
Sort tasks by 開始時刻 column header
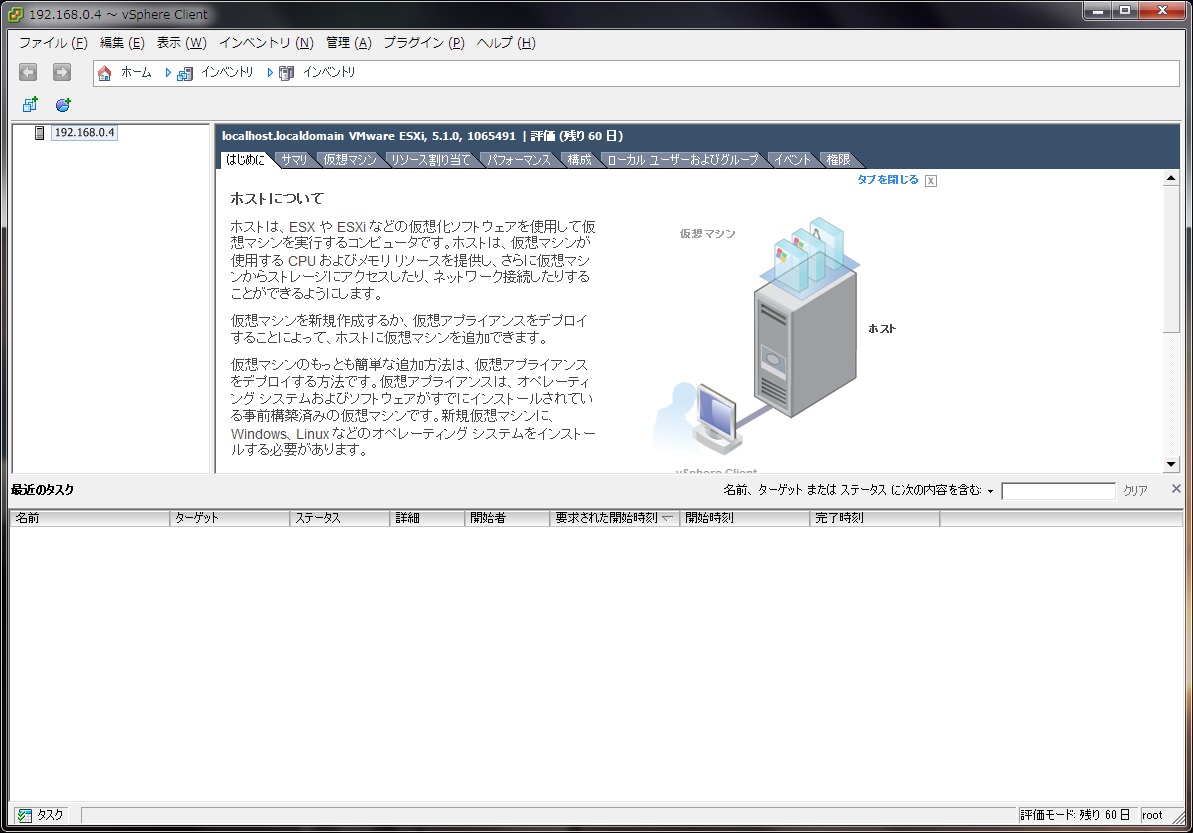(x=744, y=518)
